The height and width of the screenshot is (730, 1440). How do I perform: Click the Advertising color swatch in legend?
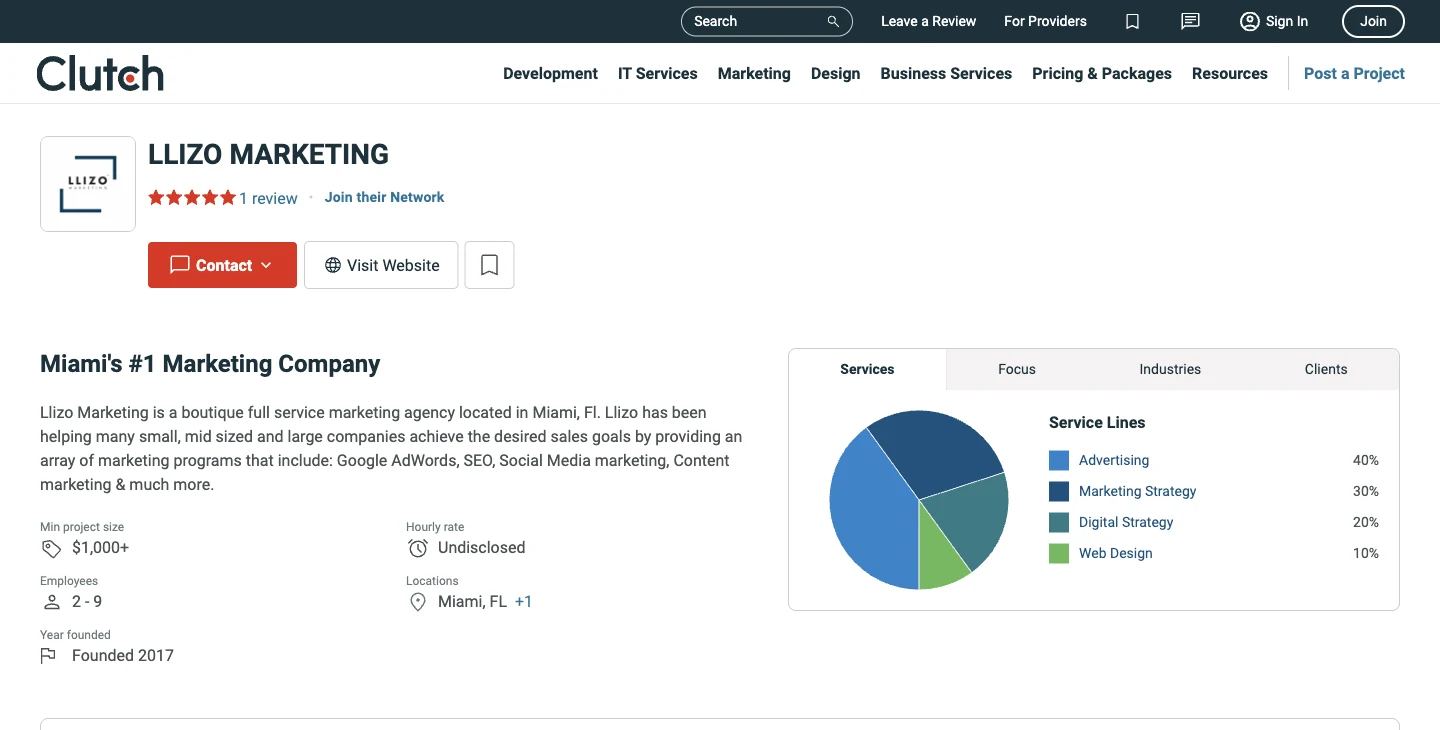coord(1059,460)
